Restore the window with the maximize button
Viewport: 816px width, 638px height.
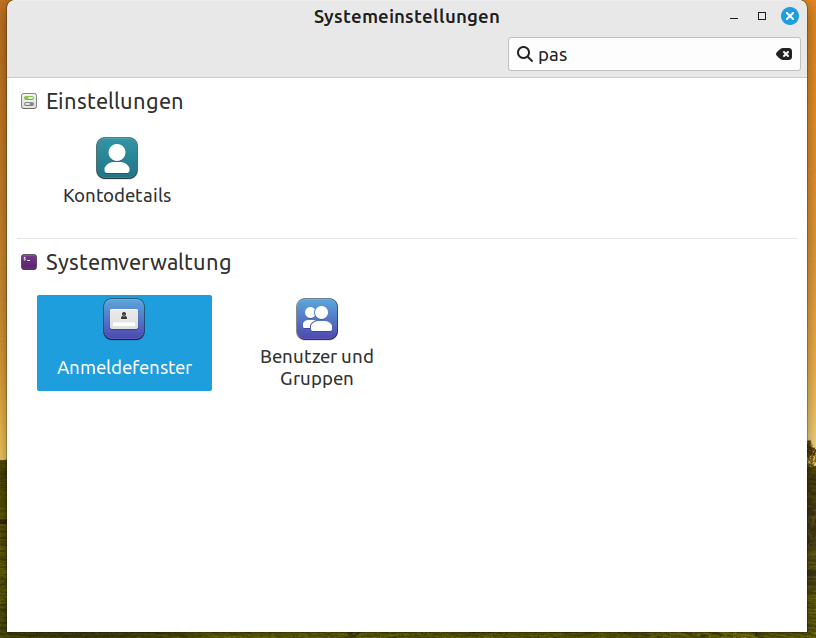tap(761, 16)
